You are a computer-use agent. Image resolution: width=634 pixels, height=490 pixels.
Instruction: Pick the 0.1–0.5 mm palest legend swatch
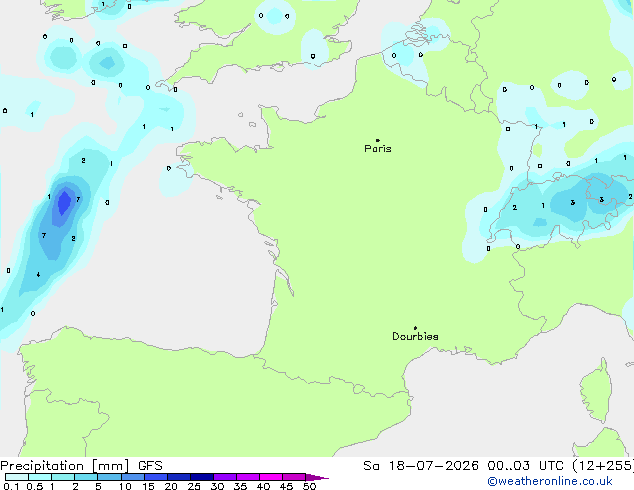tap(17, 477)
